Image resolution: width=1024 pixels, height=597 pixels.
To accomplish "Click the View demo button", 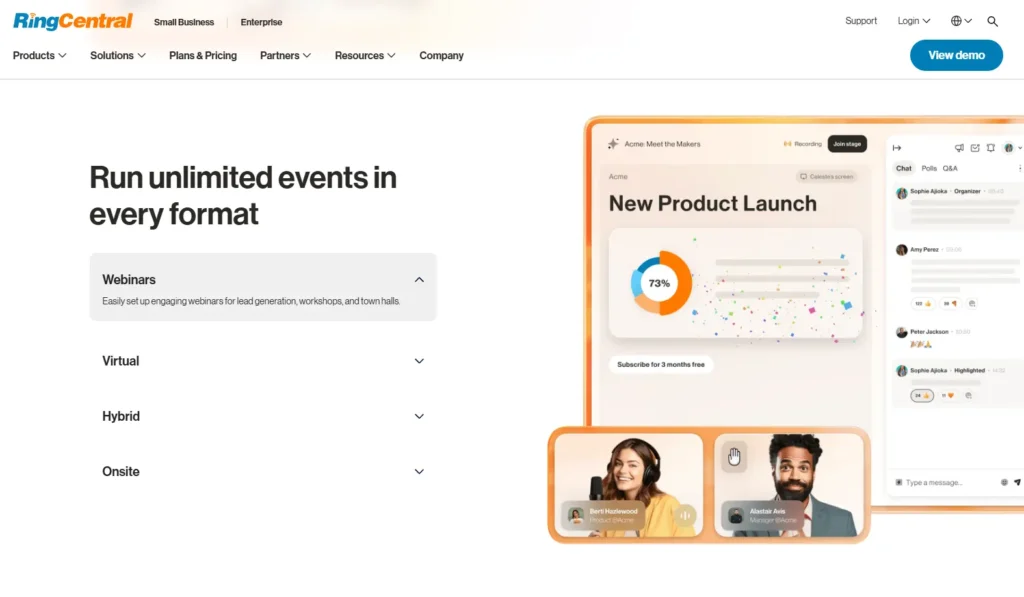I will 956,56.
